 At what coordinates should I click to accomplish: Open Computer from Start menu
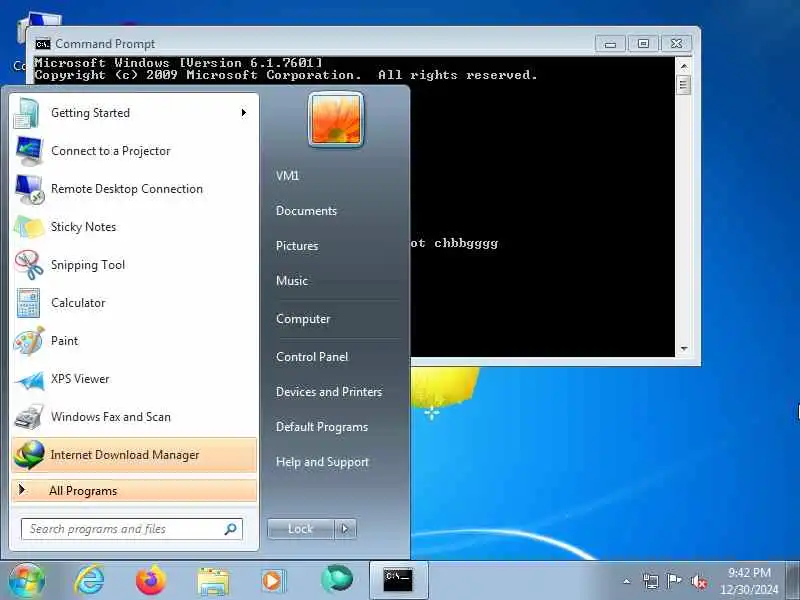303,319
